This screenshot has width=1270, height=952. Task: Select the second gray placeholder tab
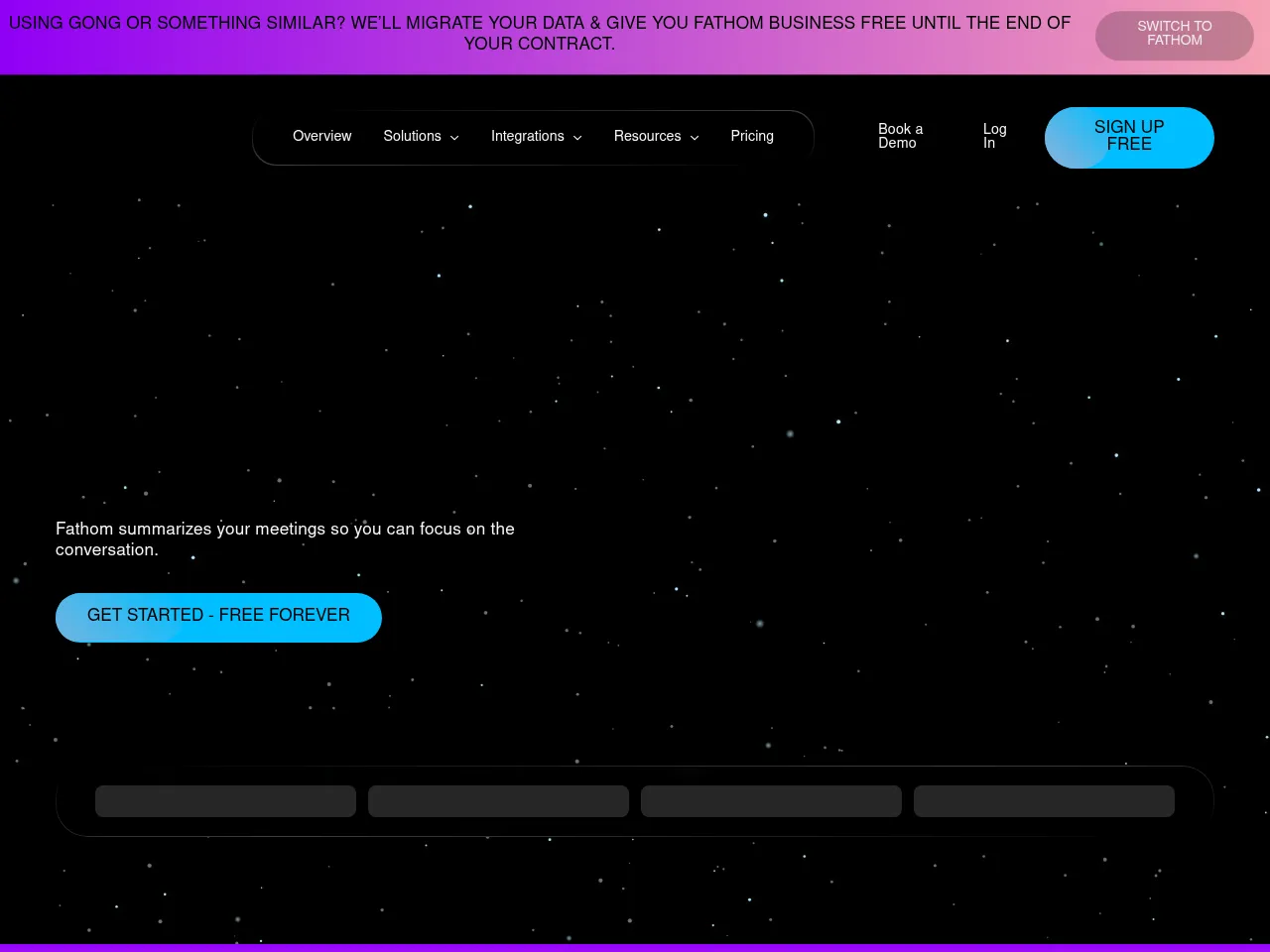(498, 801)
